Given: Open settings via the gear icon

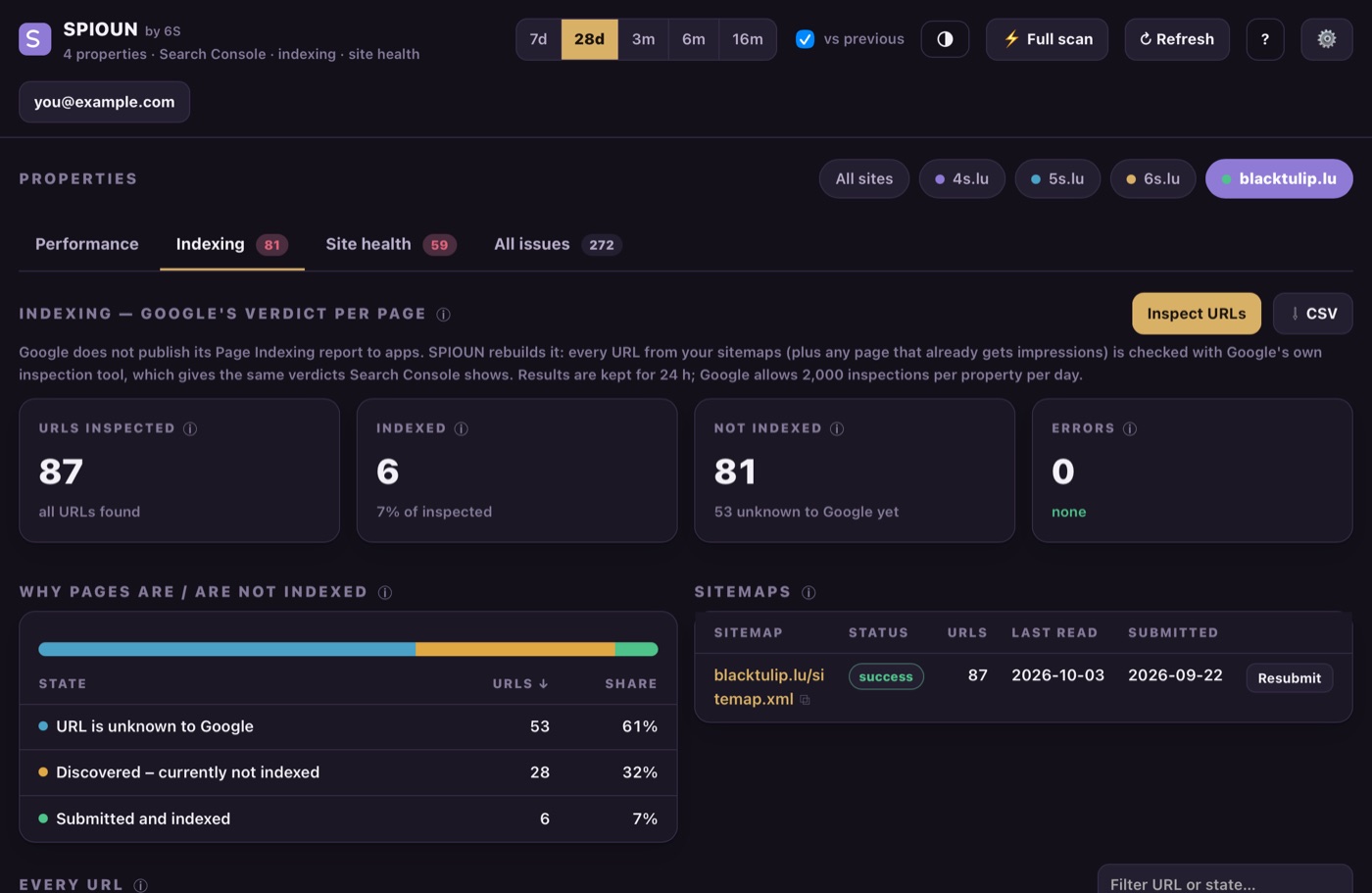Looking at the screenshot, I should (1327, 39).
